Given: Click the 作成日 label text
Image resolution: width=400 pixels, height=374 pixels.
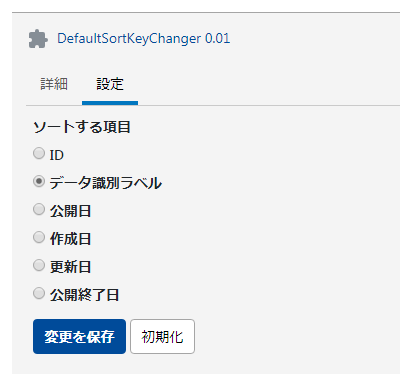Looking at the screenshot, I should click(x=70, y=239).
